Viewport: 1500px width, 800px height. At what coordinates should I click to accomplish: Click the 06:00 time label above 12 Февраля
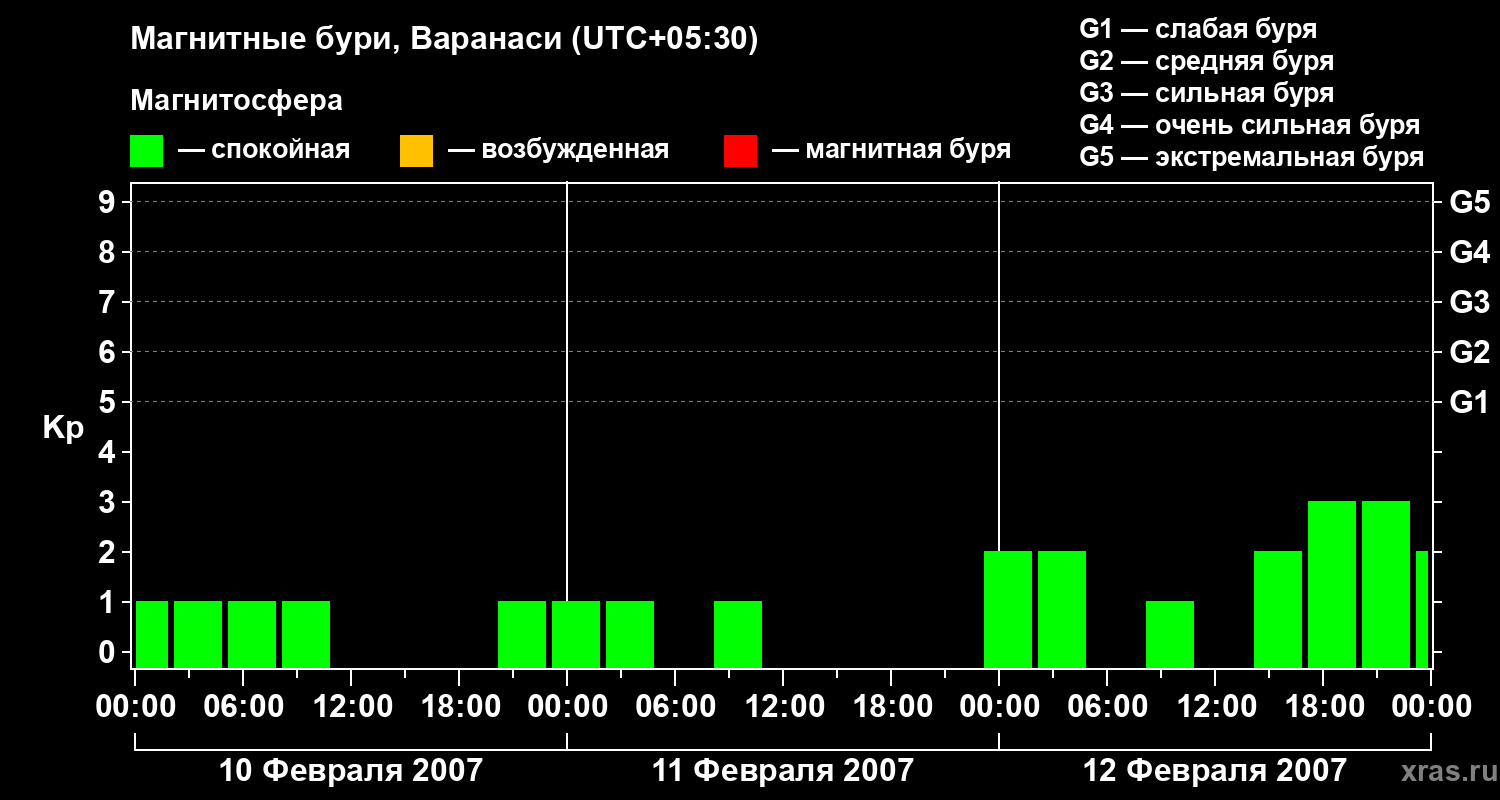[x=1107, y=707]
